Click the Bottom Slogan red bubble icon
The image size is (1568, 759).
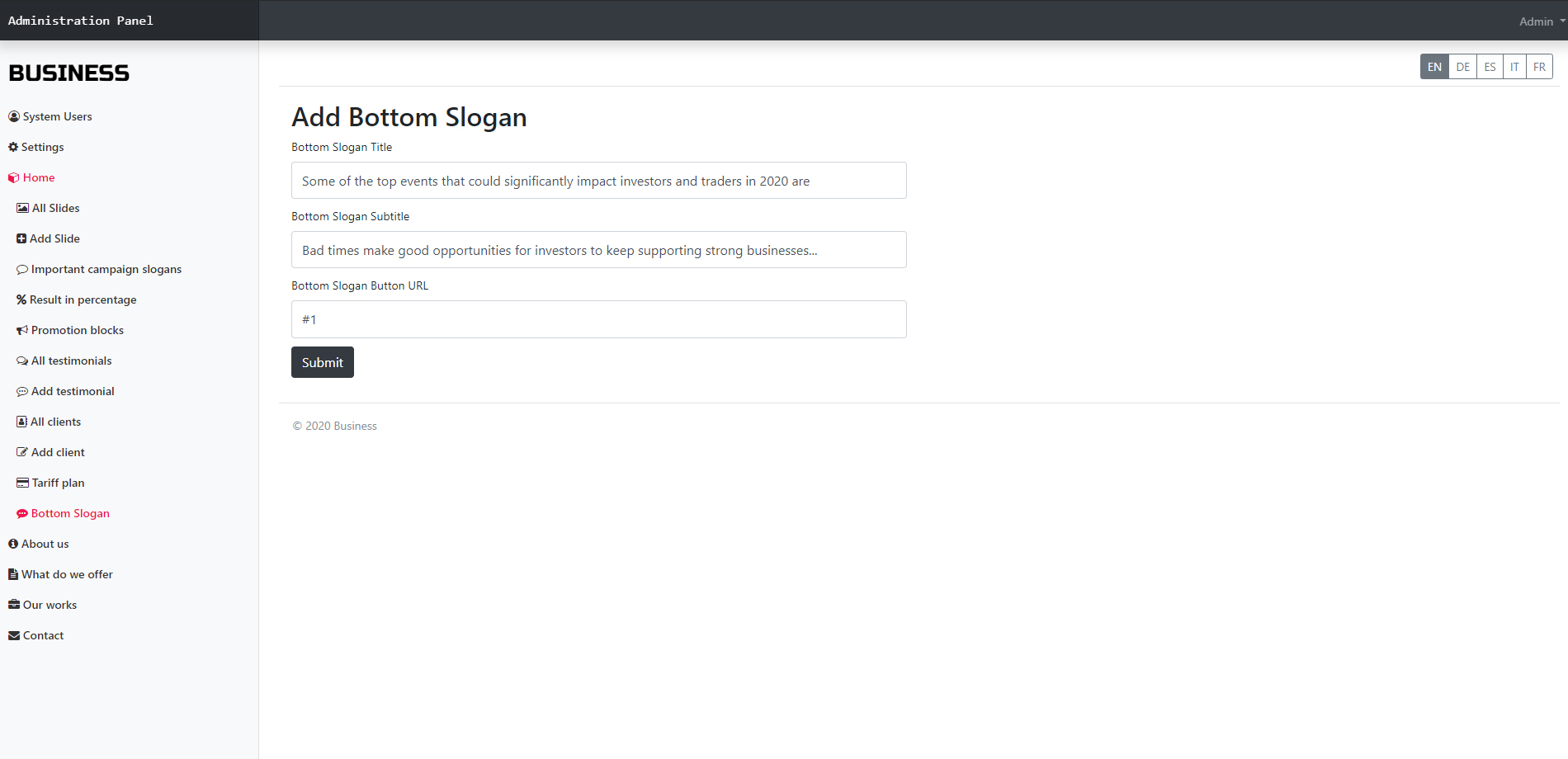pyautogui.click(x=22, y=513)
